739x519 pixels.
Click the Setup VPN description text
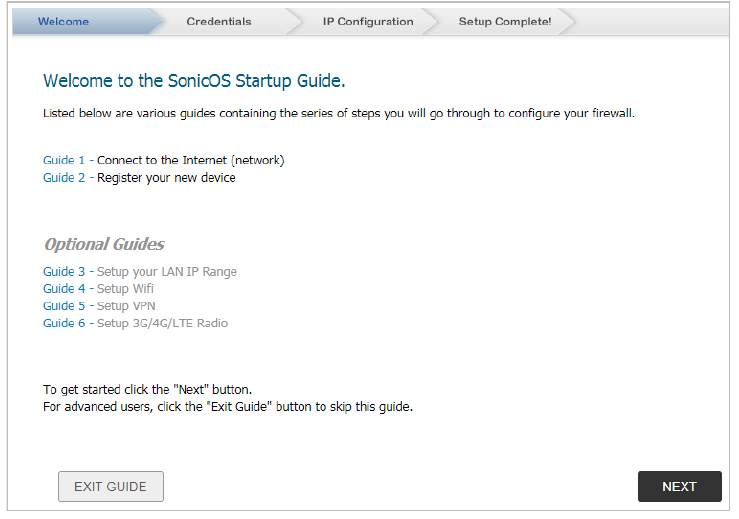pyautogui.click(x=126, y=306)
